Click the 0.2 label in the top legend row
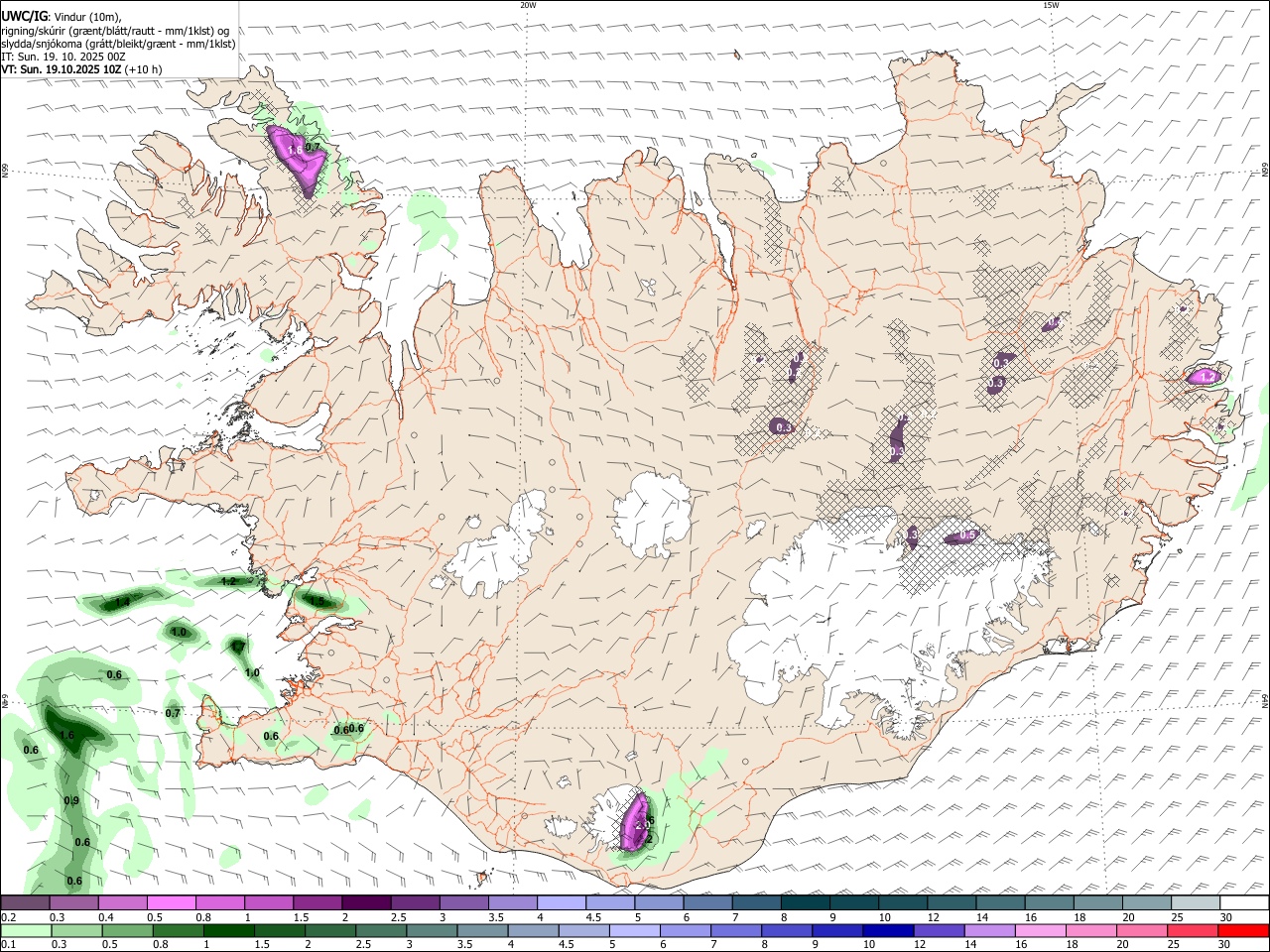Viewport: 1270px width, 952px height. (x=8, y=917)
